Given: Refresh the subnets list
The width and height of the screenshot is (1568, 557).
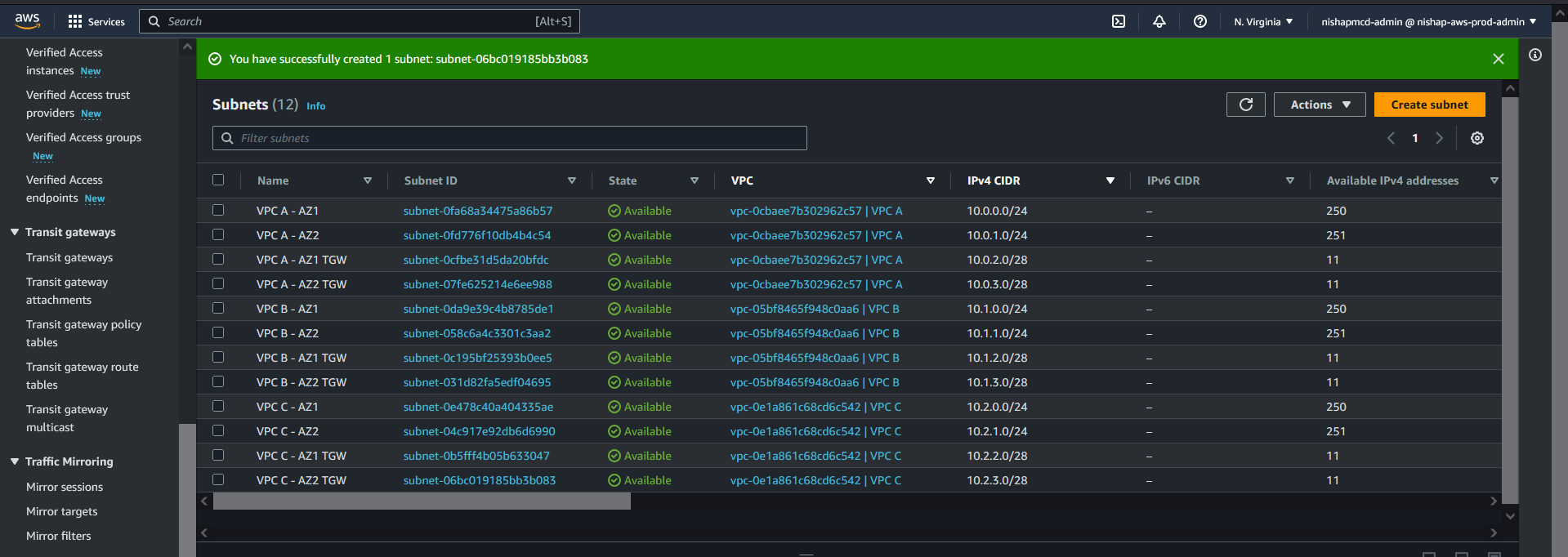Looking at the screenshot, I should [x=1245, y=105].
